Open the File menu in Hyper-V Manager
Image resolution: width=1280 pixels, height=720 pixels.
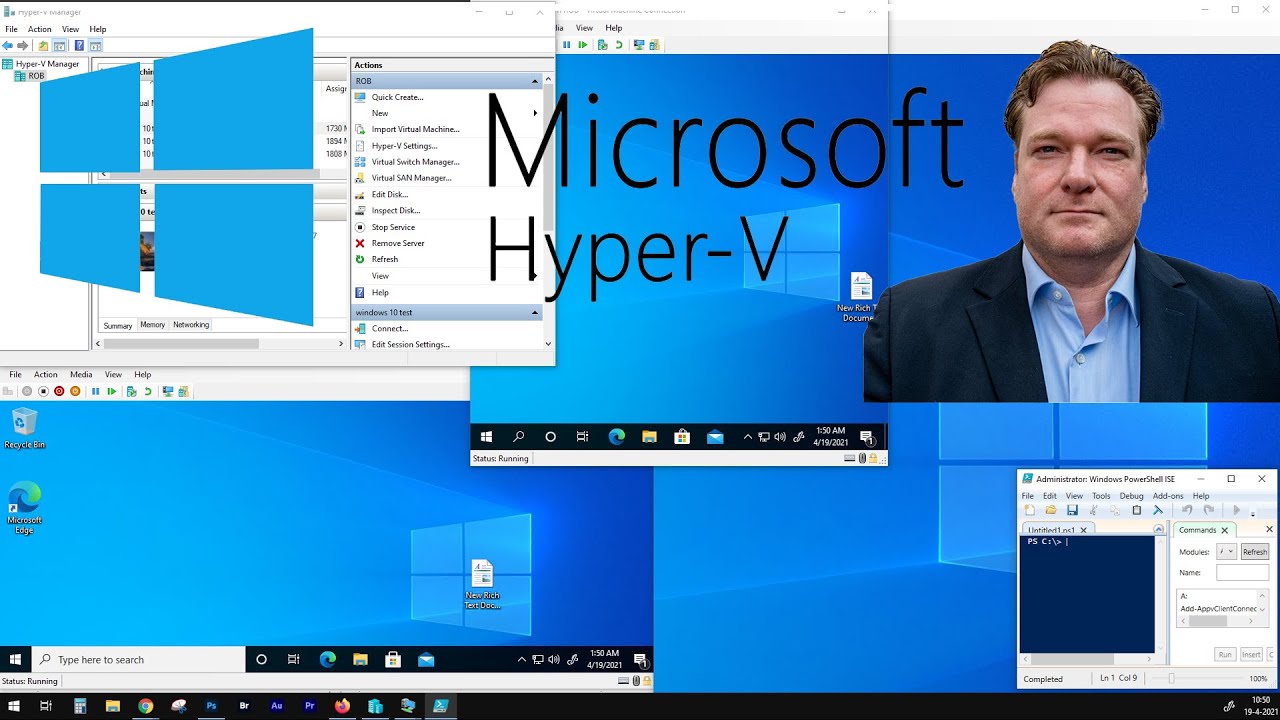coord(12,29)
